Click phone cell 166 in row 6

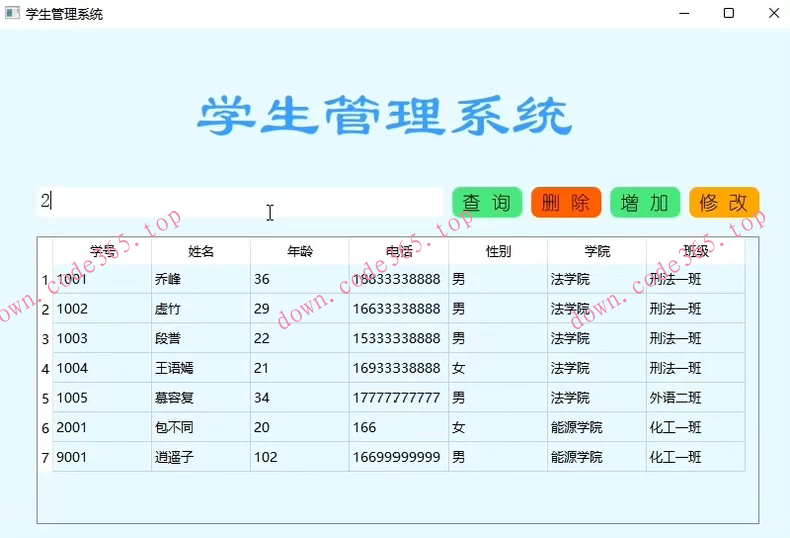pos(399,428)
